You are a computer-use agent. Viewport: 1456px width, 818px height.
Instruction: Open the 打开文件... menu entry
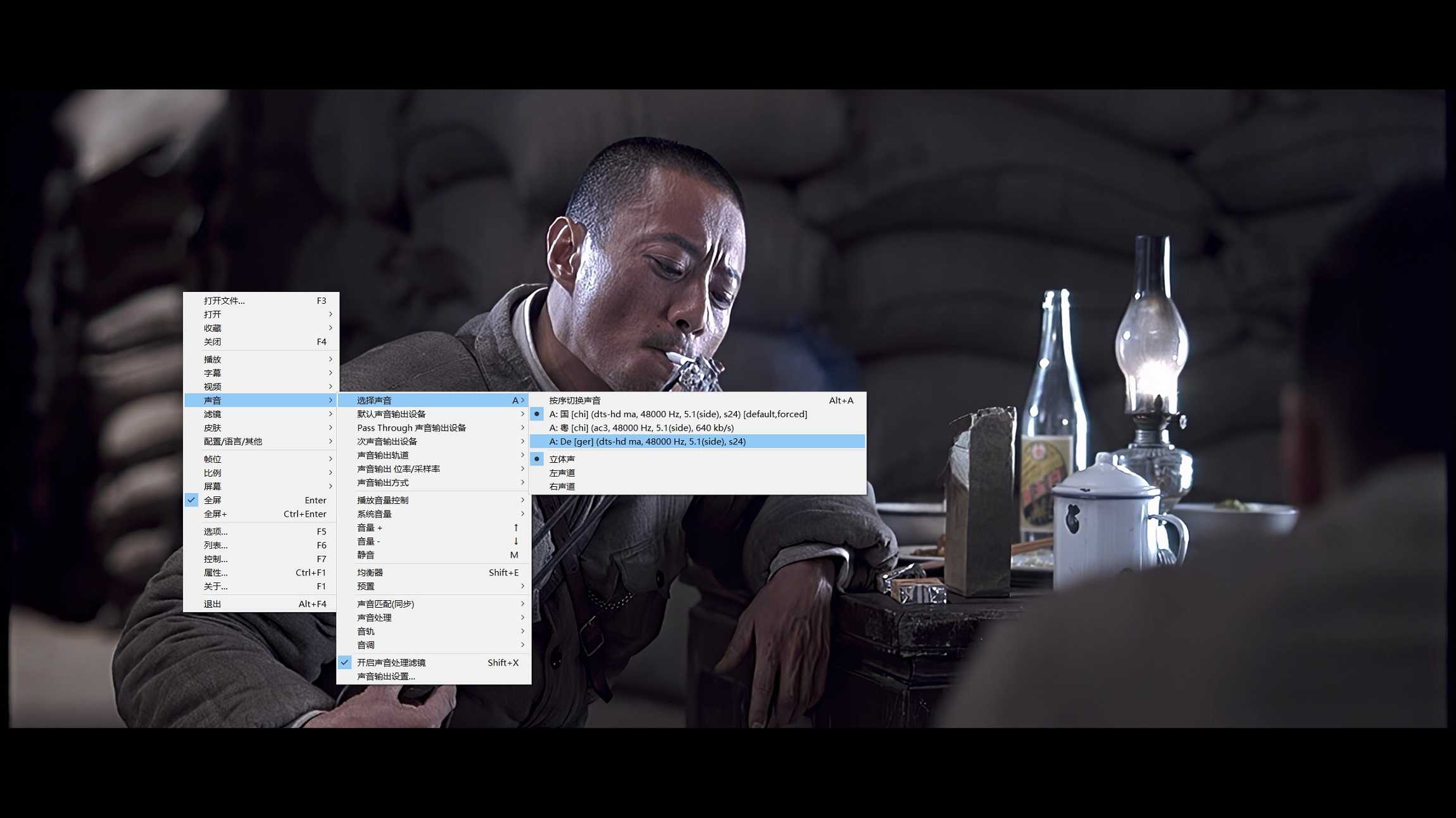pyautogui.click(x=261, y=300)
